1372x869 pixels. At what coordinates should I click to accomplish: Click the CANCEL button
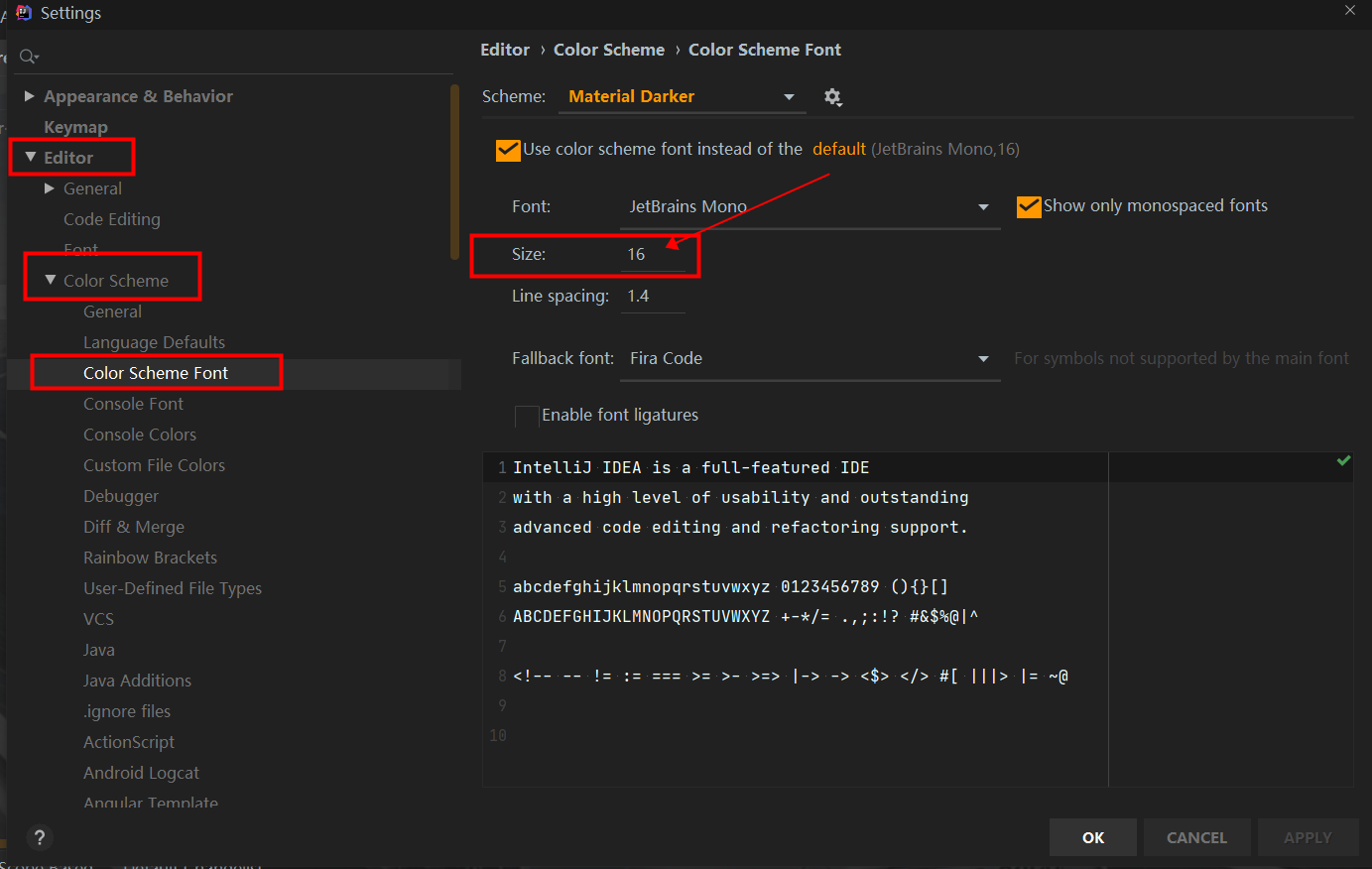(1196, 837)
